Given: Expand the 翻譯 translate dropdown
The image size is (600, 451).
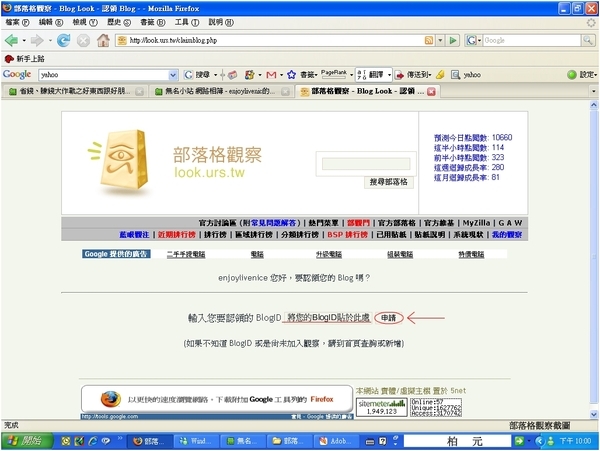Looking at the screenshot, I should click(389, 75).
